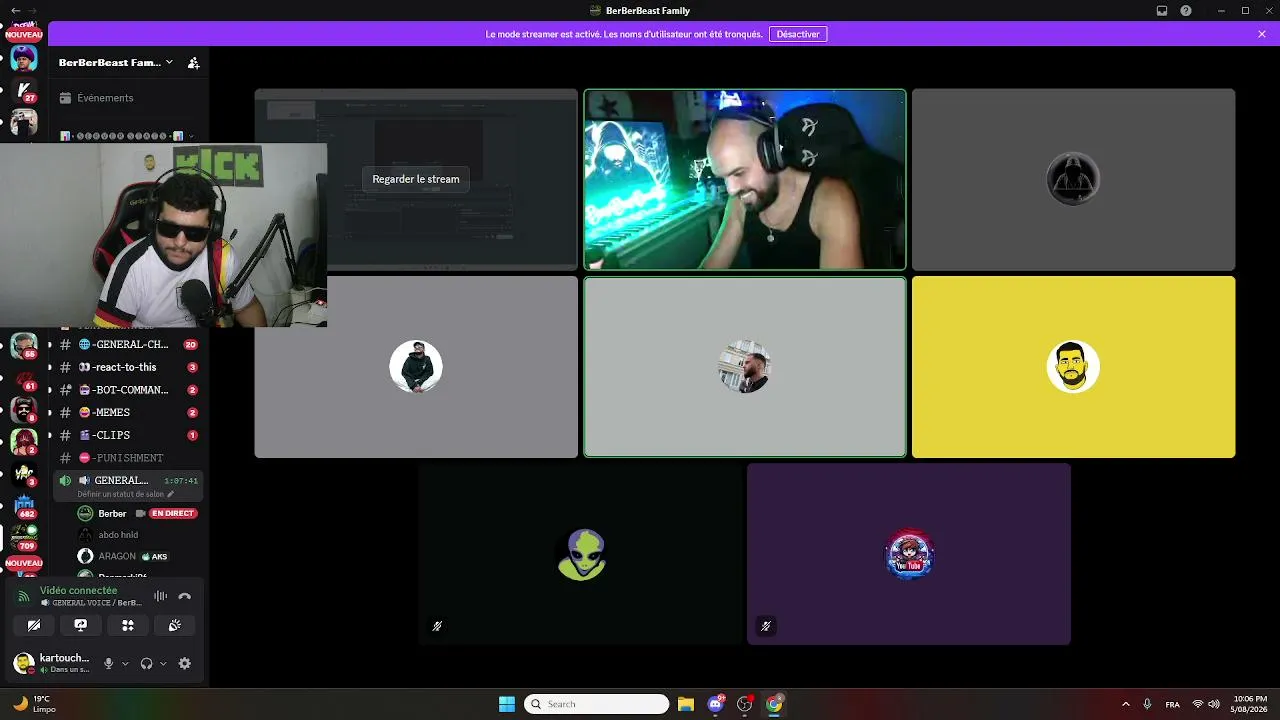Screen dimensions: 1280x720
Task: Toggle screen share button
Action: click(81, 625)
